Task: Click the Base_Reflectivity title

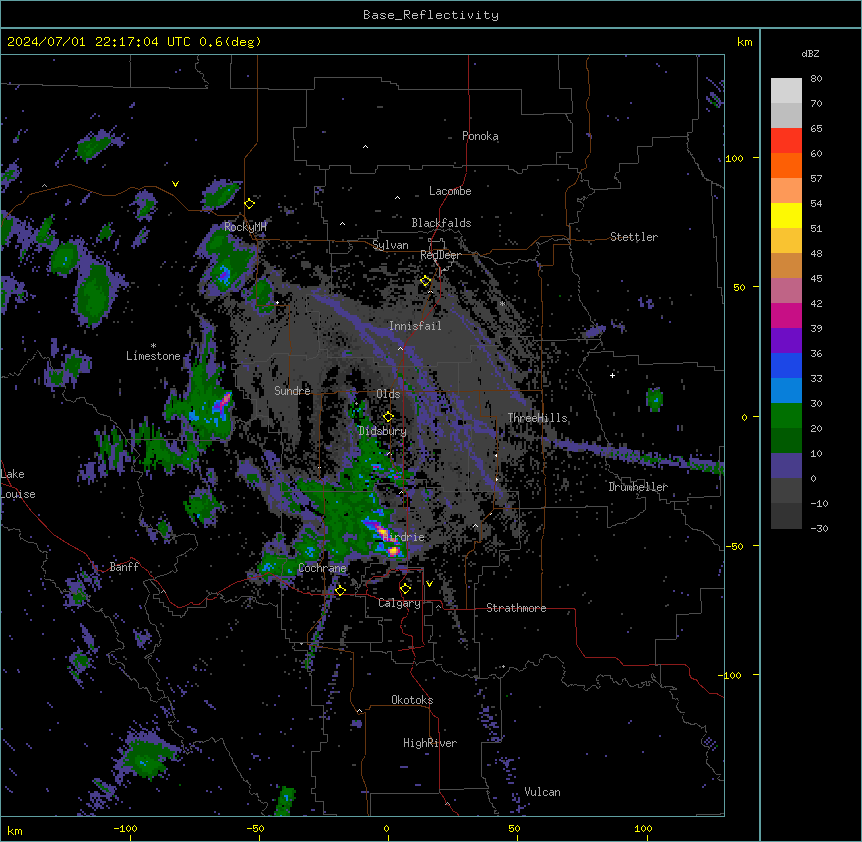Action: (431, 15)
